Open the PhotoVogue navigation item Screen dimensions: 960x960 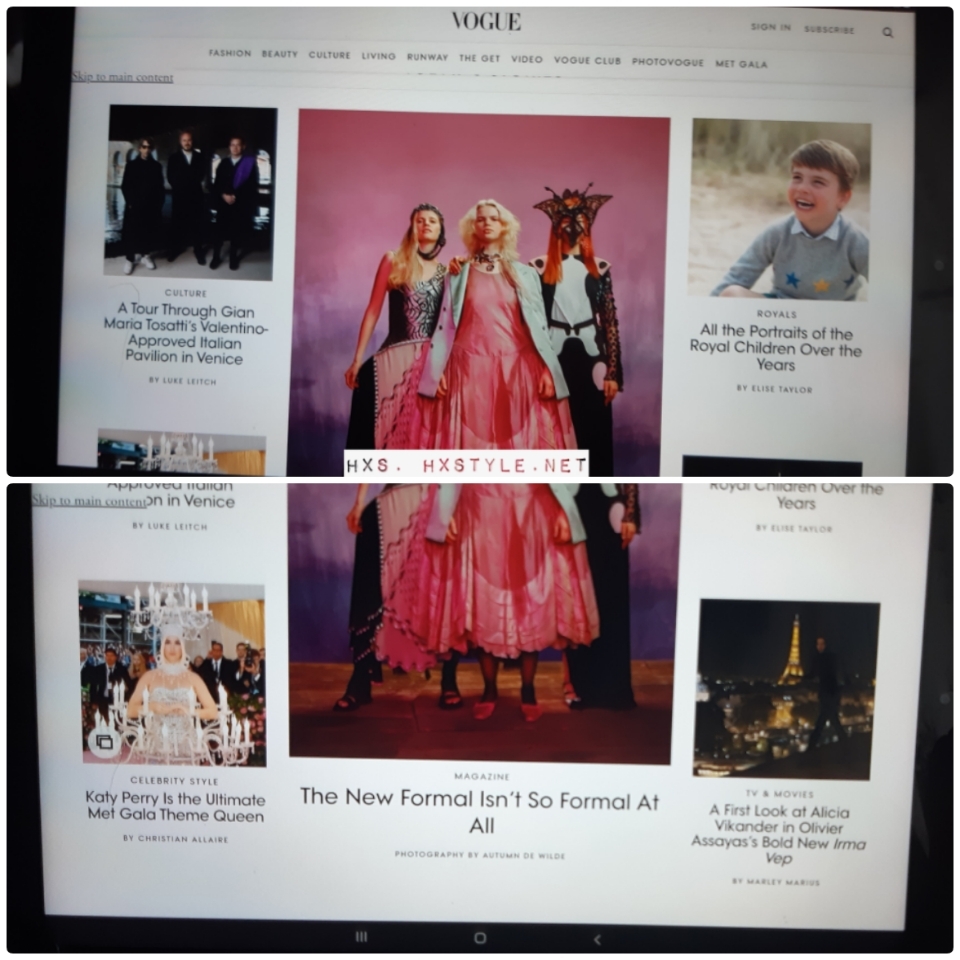click(x=667, y=62)
